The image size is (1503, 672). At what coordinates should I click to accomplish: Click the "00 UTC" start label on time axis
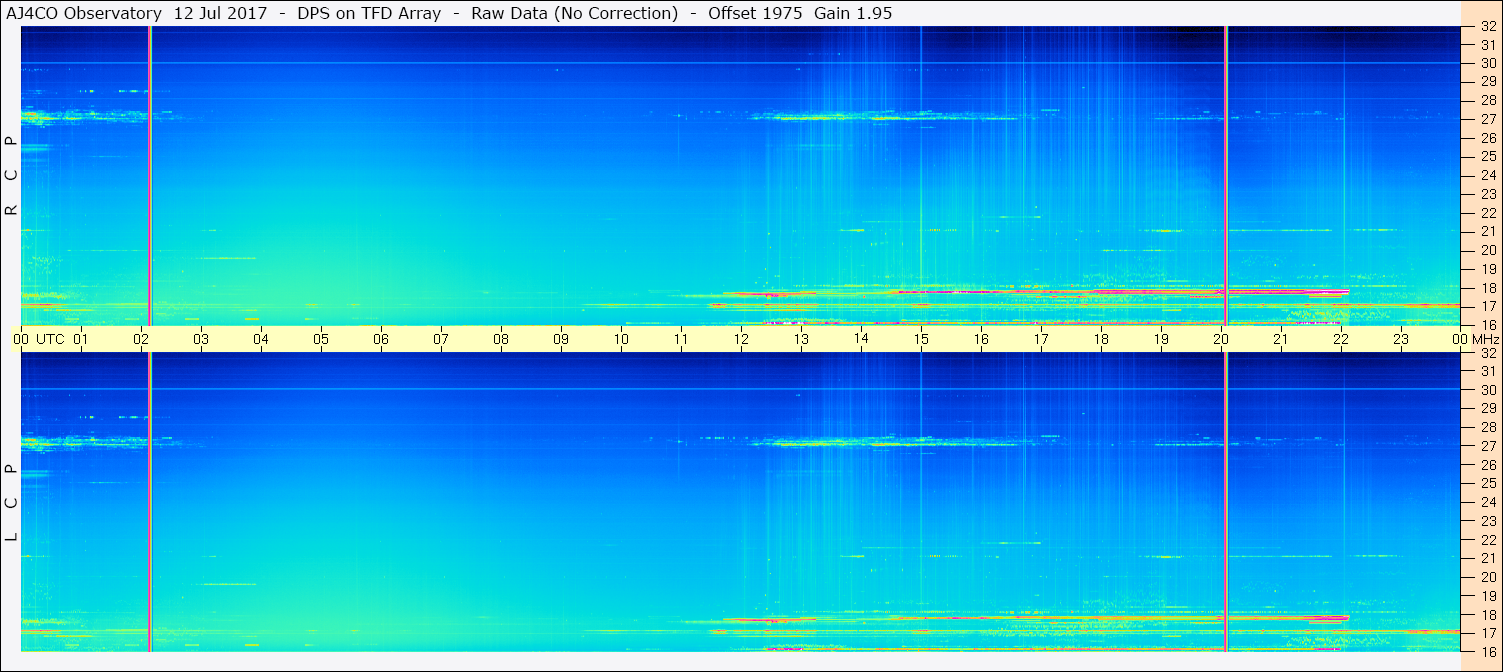click(38, 339)
